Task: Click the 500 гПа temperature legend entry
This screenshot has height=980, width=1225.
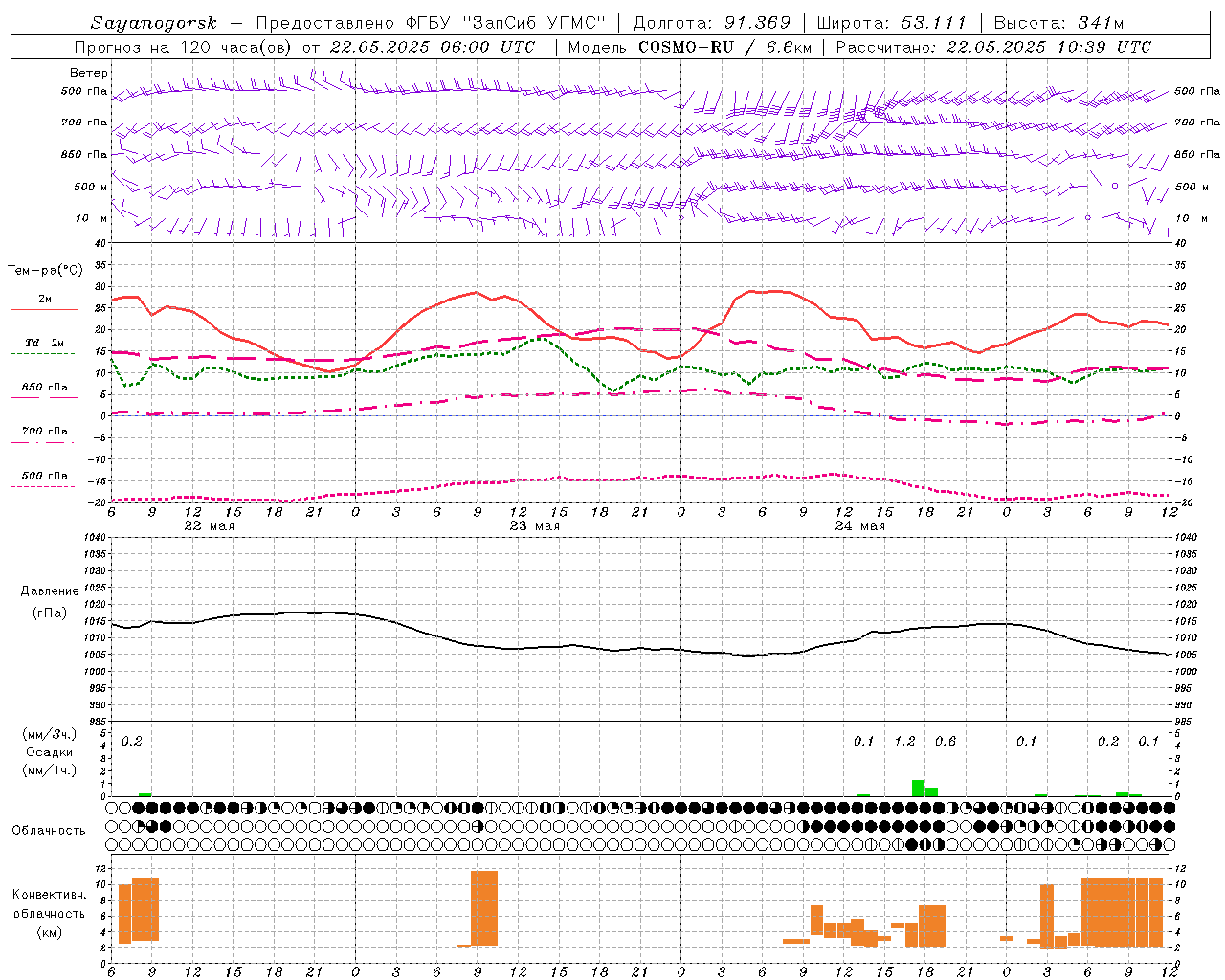Action: (45, 476)
